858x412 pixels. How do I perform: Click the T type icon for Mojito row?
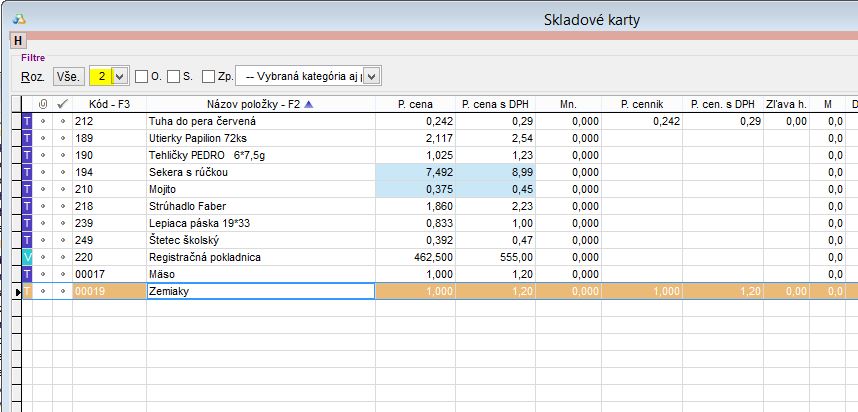click(28, 189)
